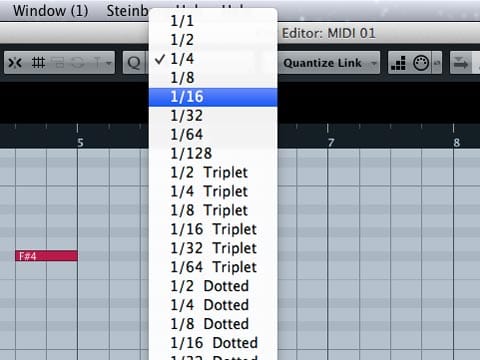Click the step input staircase icon
The height and width of the screenshot is (360, 480).
point(398,63)
